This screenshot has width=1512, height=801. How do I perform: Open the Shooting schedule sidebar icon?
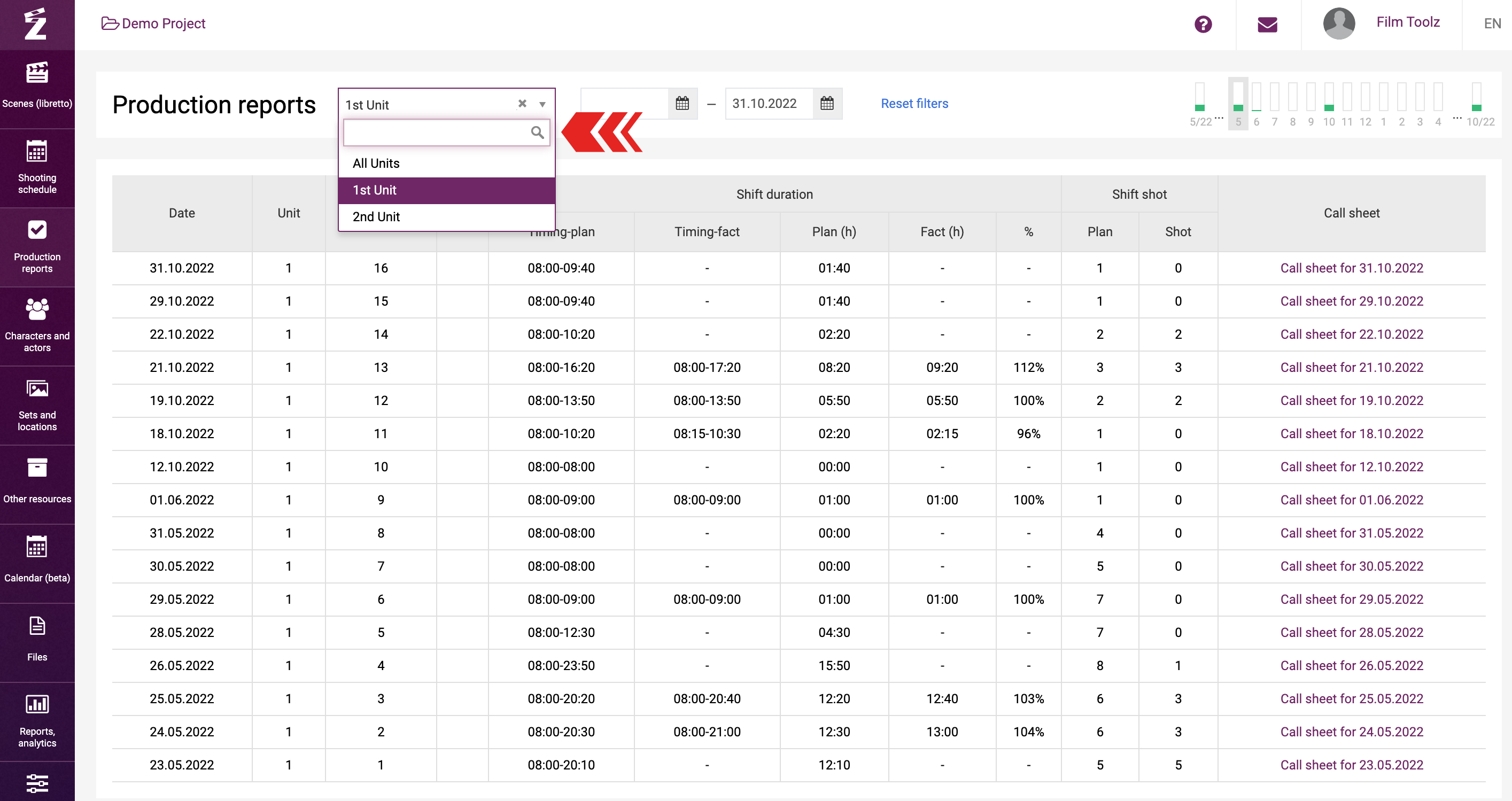[x=37, y=151]
